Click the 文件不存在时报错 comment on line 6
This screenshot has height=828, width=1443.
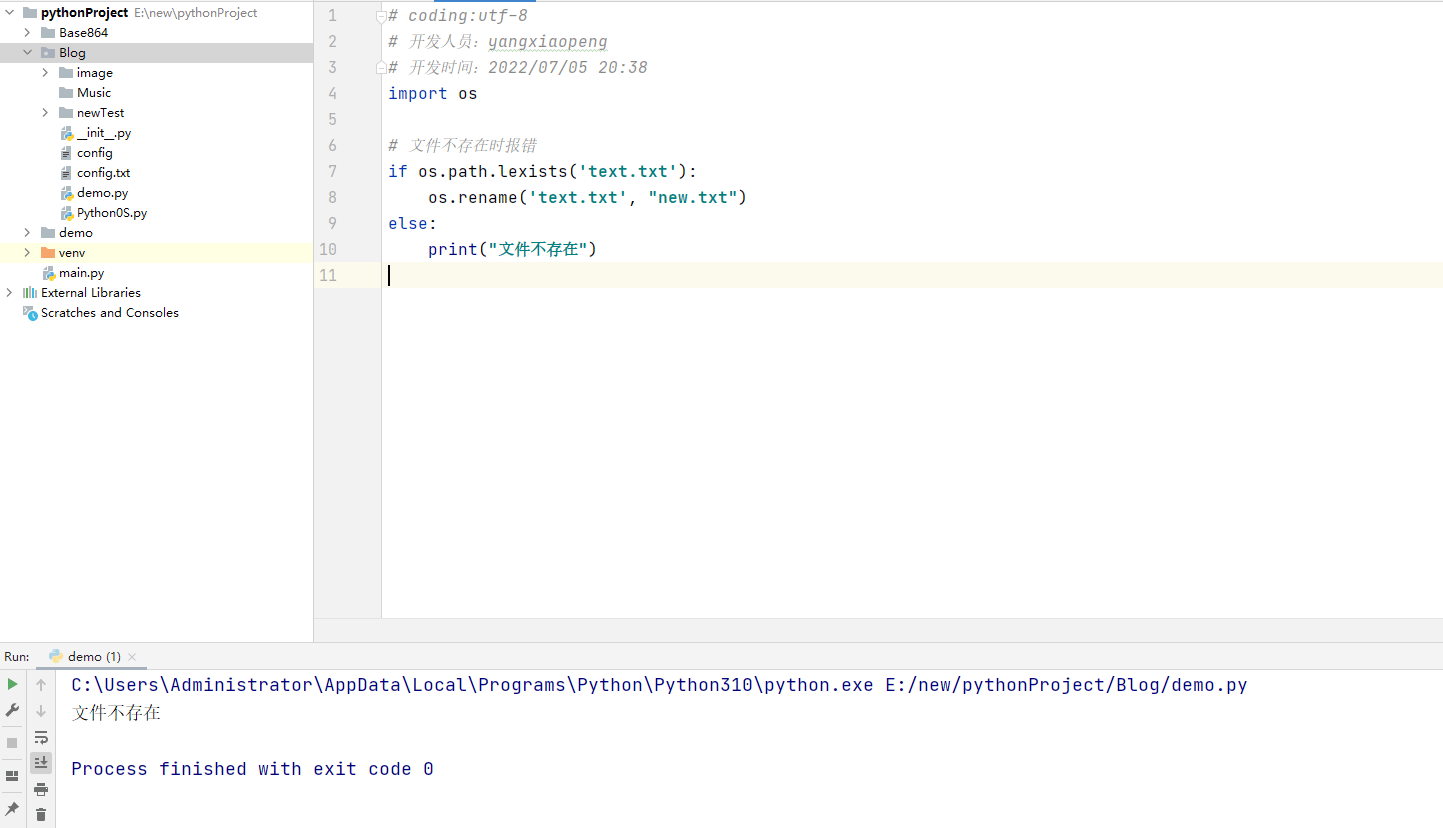point(463,146)
